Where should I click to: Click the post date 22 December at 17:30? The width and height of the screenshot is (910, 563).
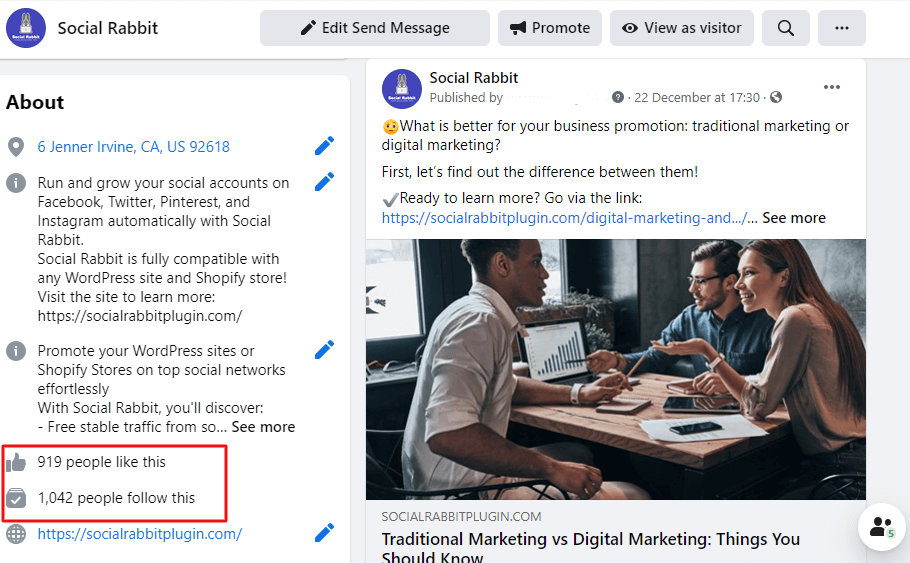tap(696, 98)
